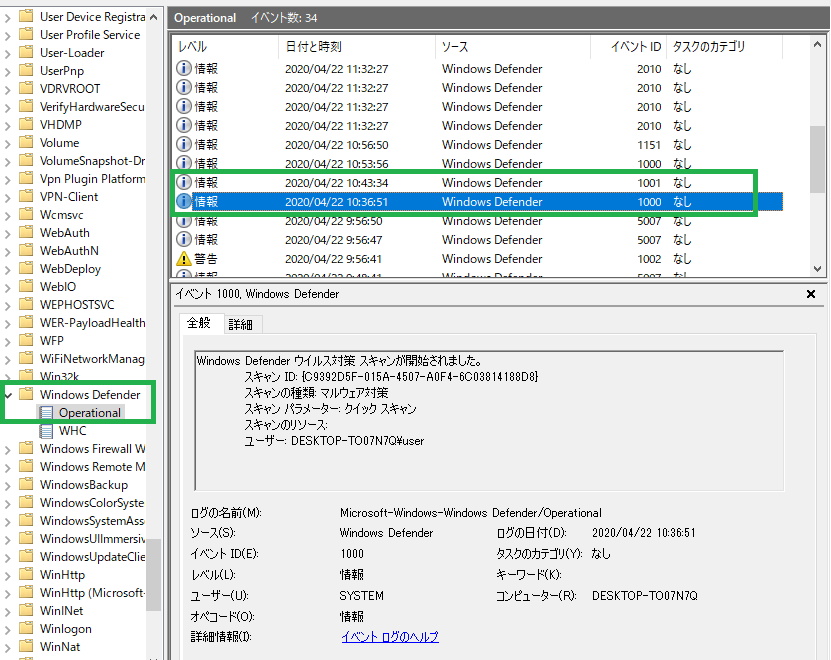Image resolution: width=831 pixels, height=660 pixels.
Task: Expand the User Profile Service node
Action: point(7,36)
